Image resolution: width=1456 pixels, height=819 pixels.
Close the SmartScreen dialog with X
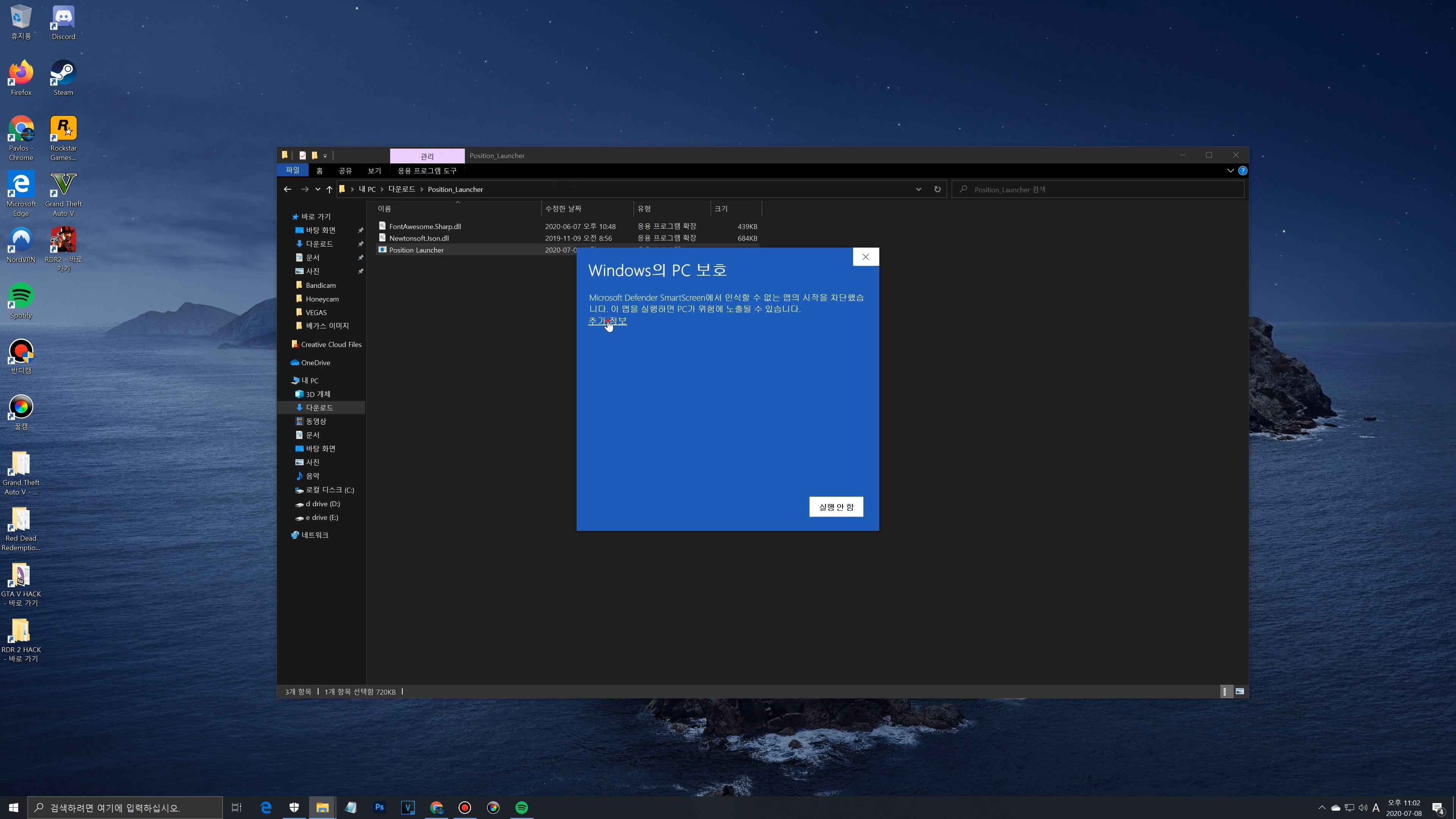pos(865,257)
